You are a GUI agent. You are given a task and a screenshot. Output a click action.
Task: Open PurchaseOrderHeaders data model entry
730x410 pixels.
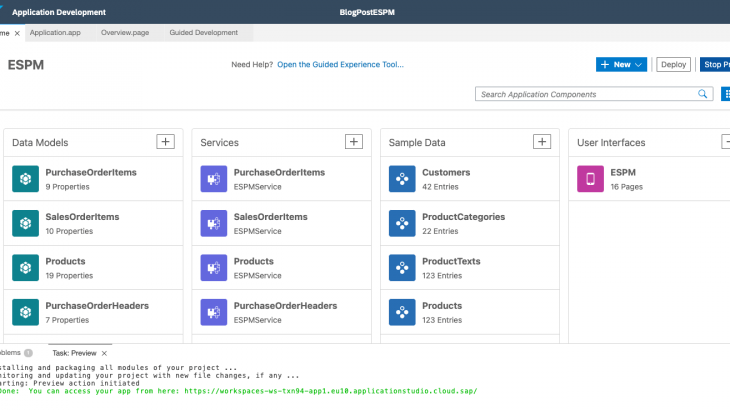point(93,312)
